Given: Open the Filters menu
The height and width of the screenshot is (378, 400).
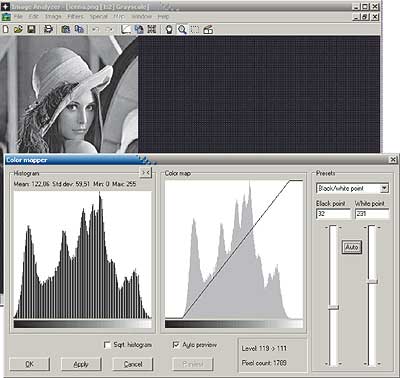Looking at the screenshot, I should [76, 16].
